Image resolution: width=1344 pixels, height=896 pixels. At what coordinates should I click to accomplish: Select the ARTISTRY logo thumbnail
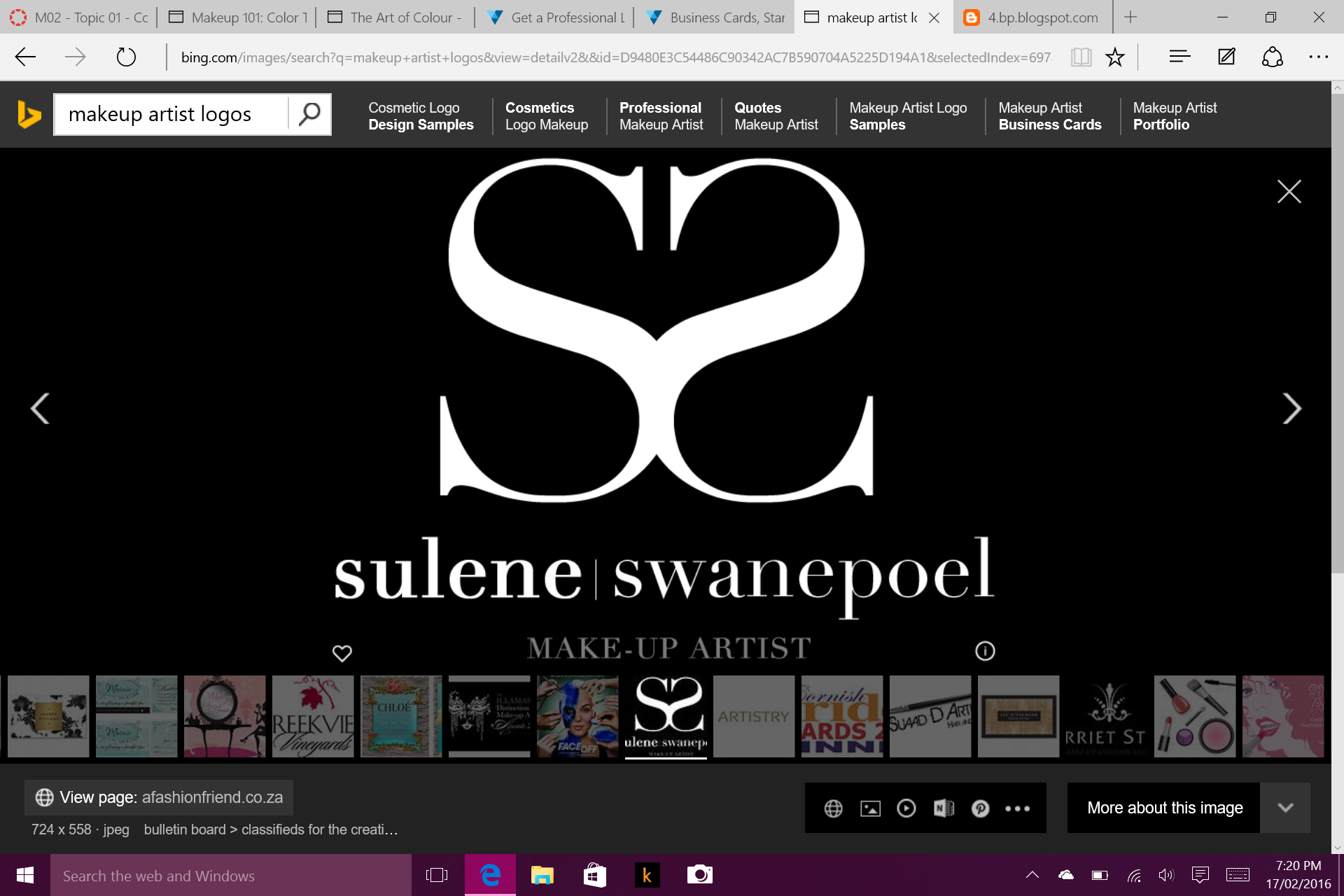pyautogui.click(x=753, y=716)
